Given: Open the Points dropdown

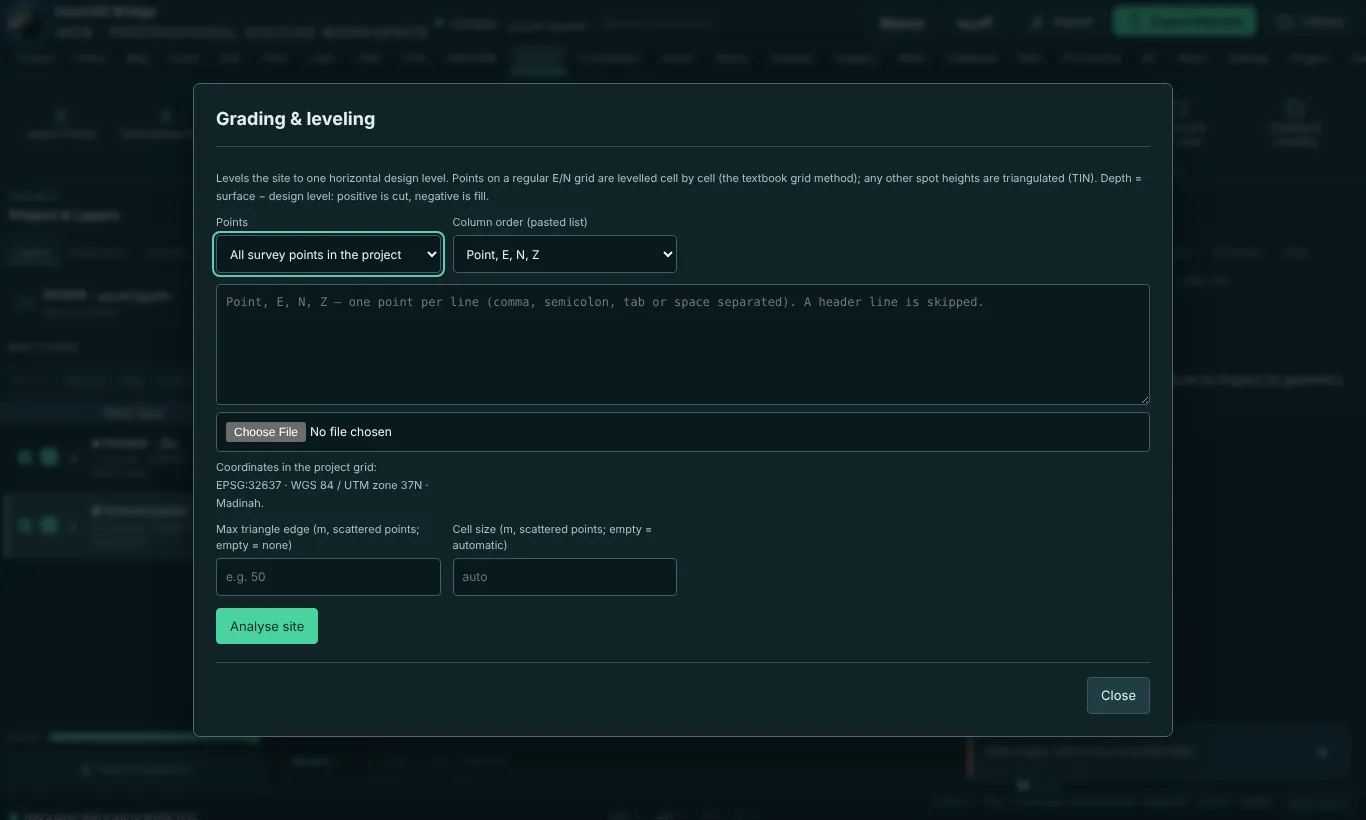Looking at the screenshot, I should [328, 254].
